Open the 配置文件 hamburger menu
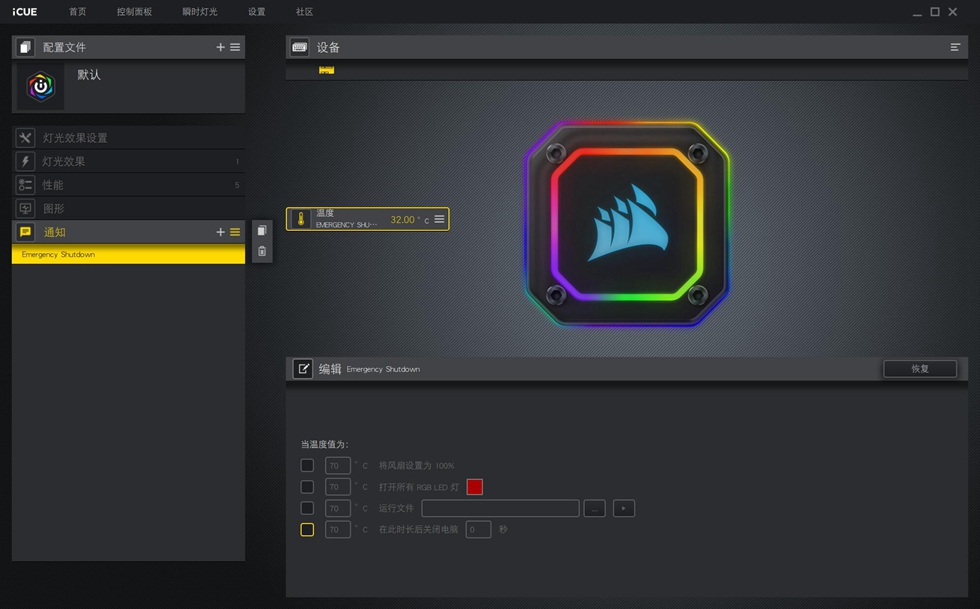Image resolution: width=980 pixels, height=609 pixels. click(235, 47)
